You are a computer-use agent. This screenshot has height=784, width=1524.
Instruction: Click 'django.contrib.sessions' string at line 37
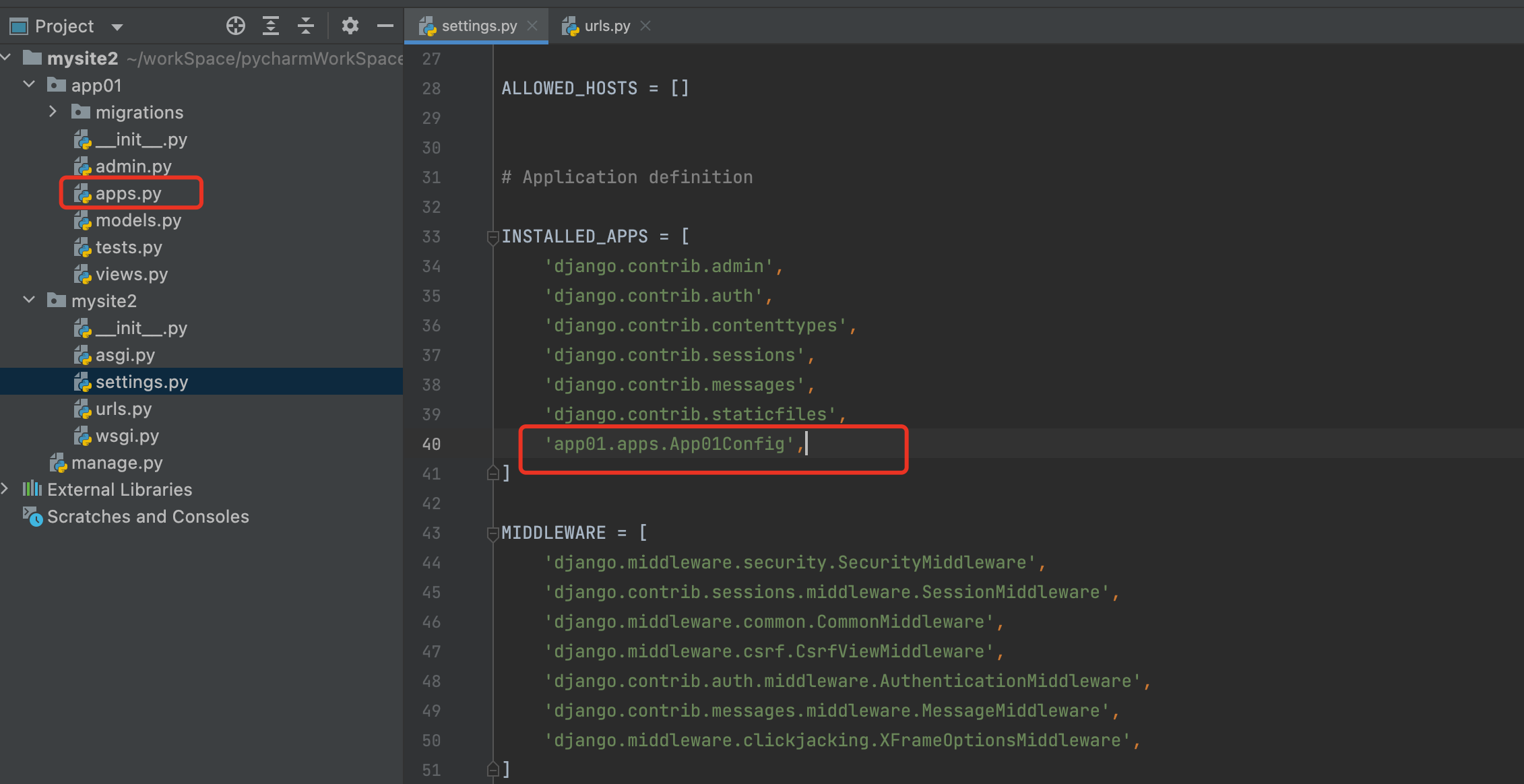pos(674,355)
